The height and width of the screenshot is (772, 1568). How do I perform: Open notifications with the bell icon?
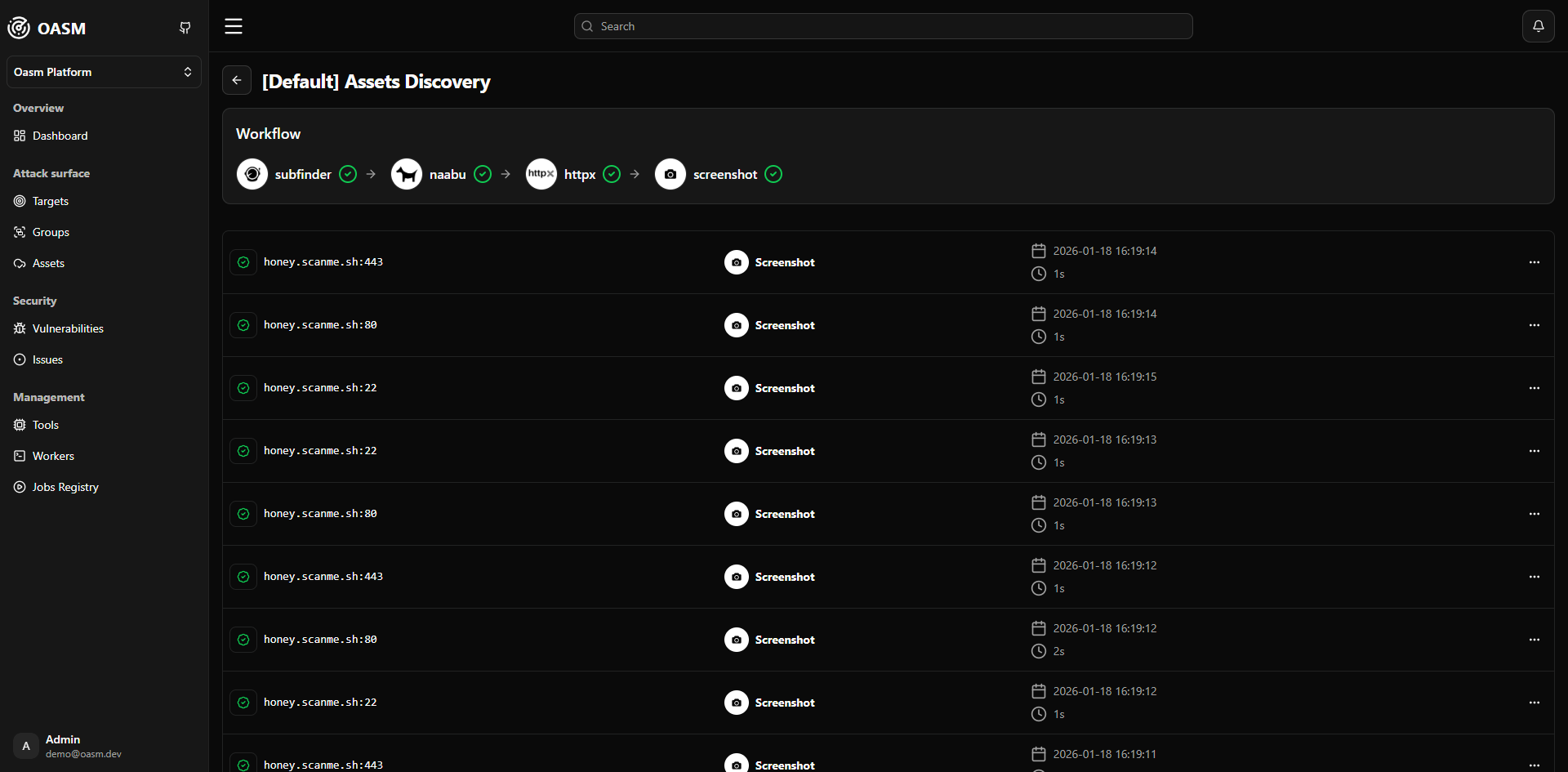coord(1538,26)
